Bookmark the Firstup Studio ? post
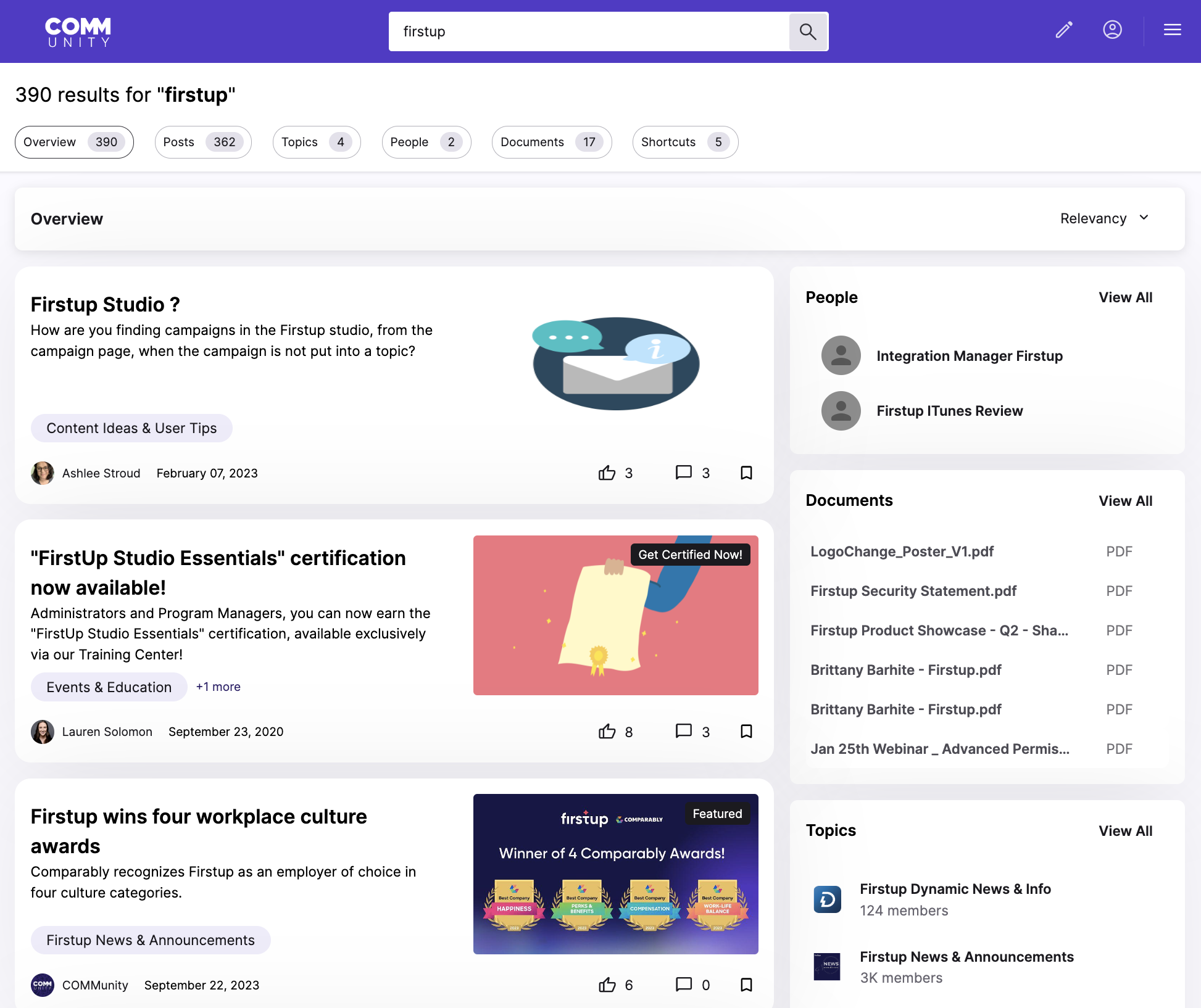The width and height of the screenshot is (1201, 1008). point(746,473)
